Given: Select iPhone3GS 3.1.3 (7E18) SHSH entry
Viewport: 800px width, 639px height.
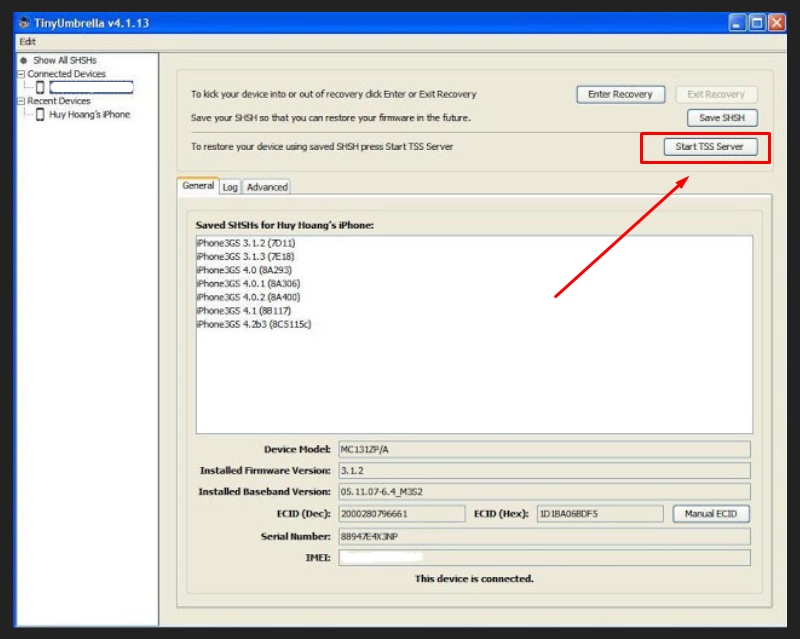Looking at the screenshot, I should (x=245, y=257).
